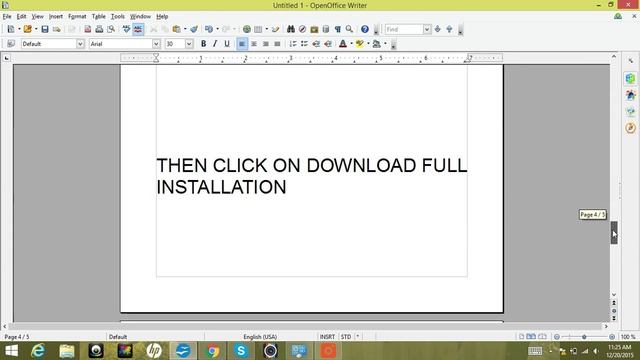640x360 pixels.
Task: Open sidebar Navigator compass icon
Action: (x=631, y=128)
